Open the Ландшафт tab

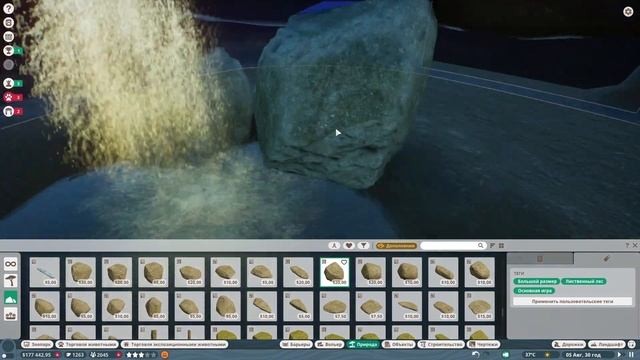[x=607, y=344]
